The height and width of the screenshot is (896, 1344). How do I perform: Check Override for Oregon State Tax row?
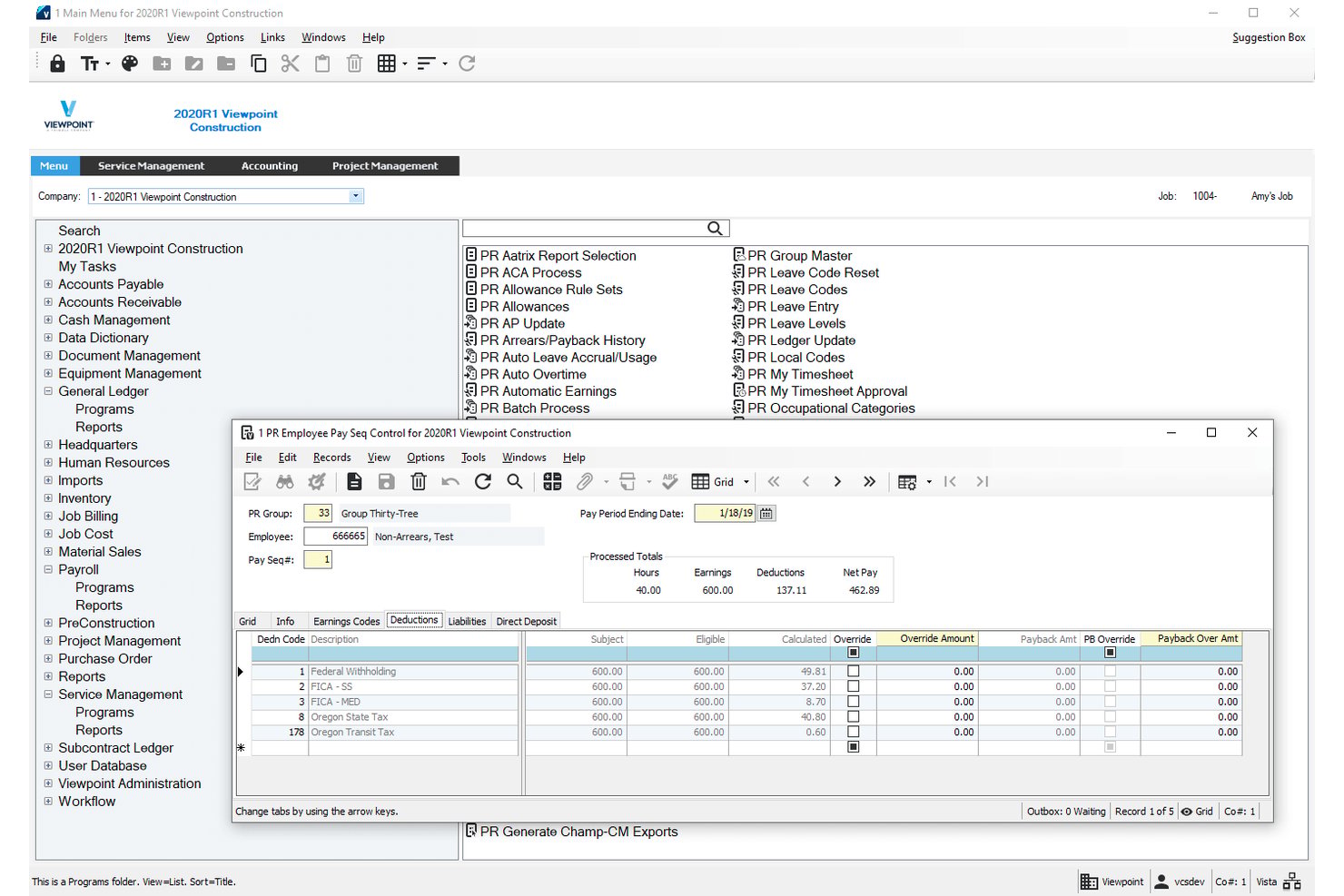pyautogui.click(x=853, y=717)
